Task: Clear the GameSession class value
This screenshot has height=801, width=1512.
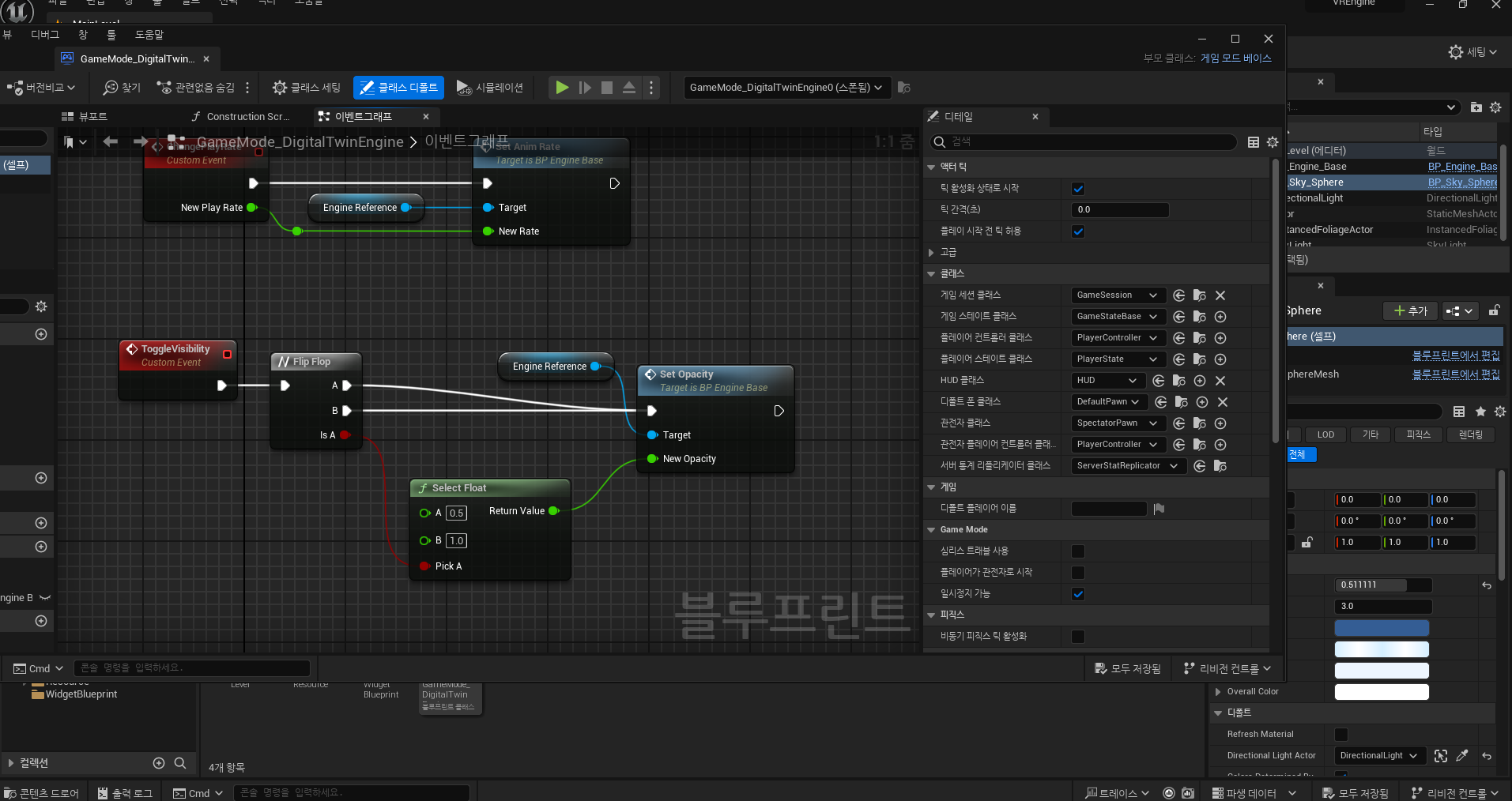Action: click(1220, 295)
